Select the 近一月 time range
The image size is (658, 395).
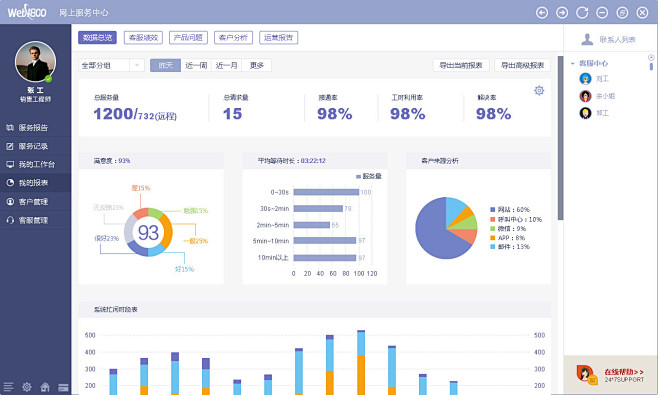click(x=226, y=65)
